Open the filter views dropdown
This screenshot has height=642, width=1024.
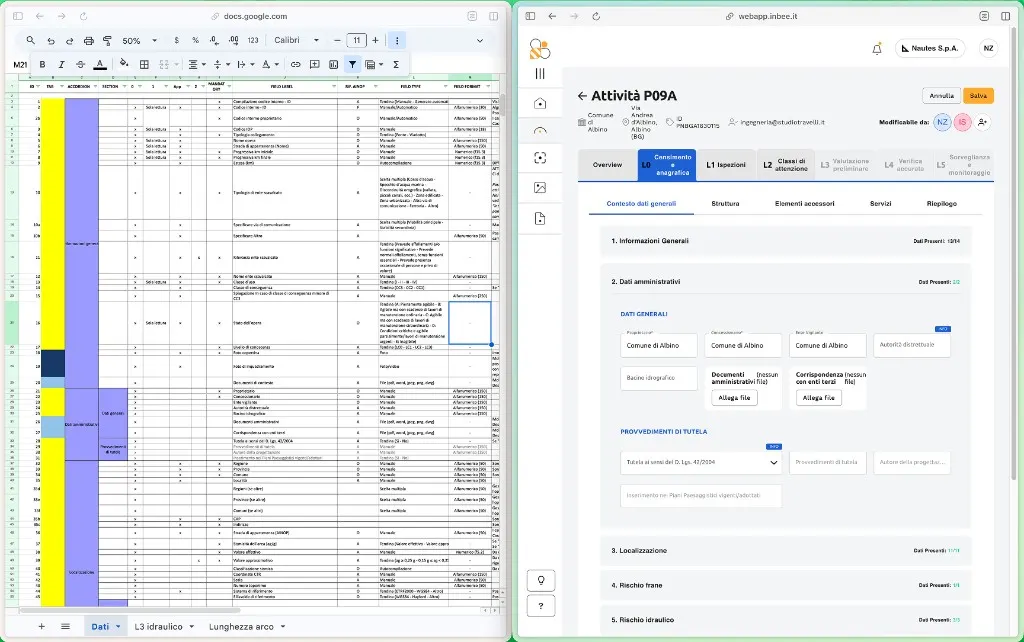click(374, 64)
